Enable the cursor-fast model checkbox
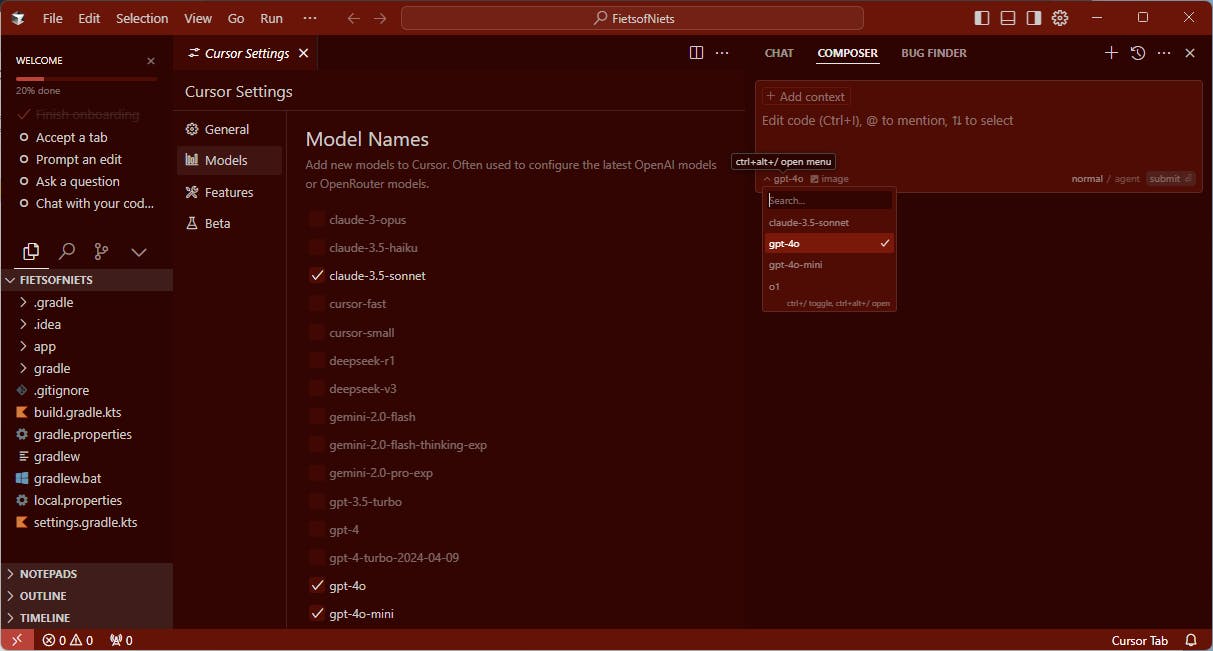 click(317, 303)
